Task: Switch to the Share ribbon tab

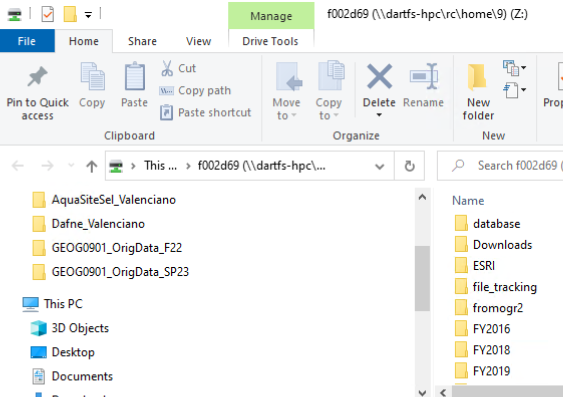Action: point(142,41)
